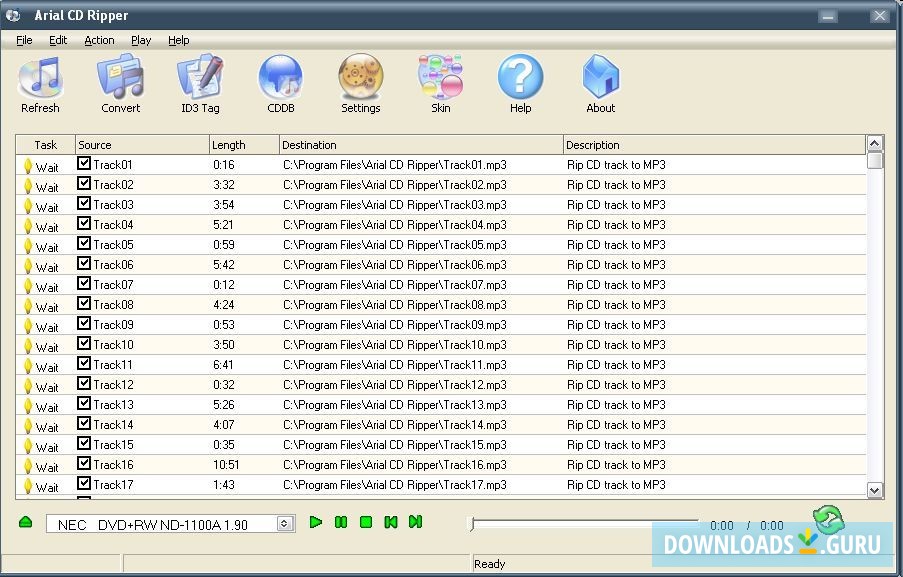This screenshot has height=577, width=903.
Task: Click the yellow Wait bulb for Track05
Action: 27,246
